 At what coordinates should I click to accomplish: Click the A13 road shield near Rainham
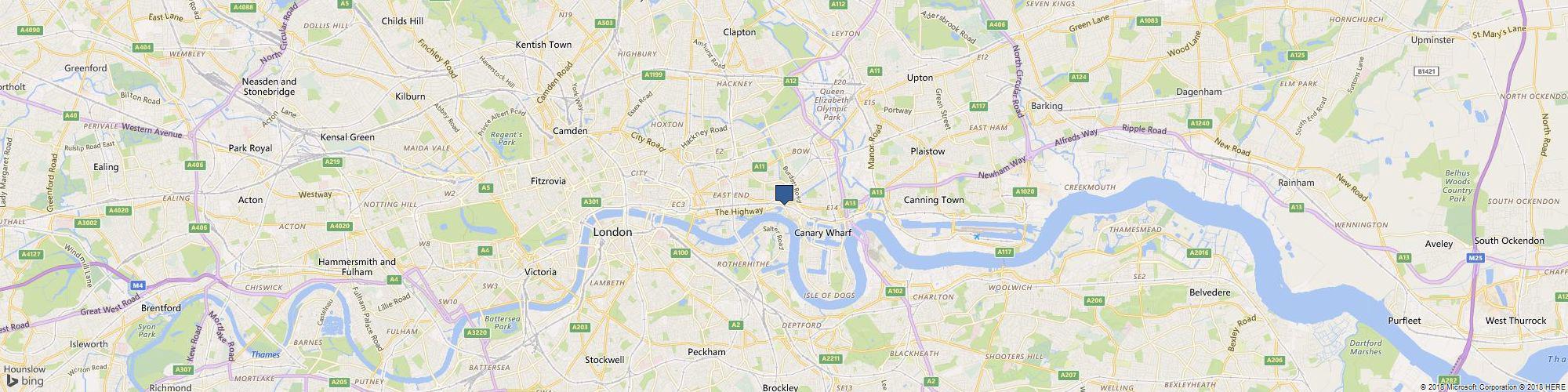[1296, 207]
